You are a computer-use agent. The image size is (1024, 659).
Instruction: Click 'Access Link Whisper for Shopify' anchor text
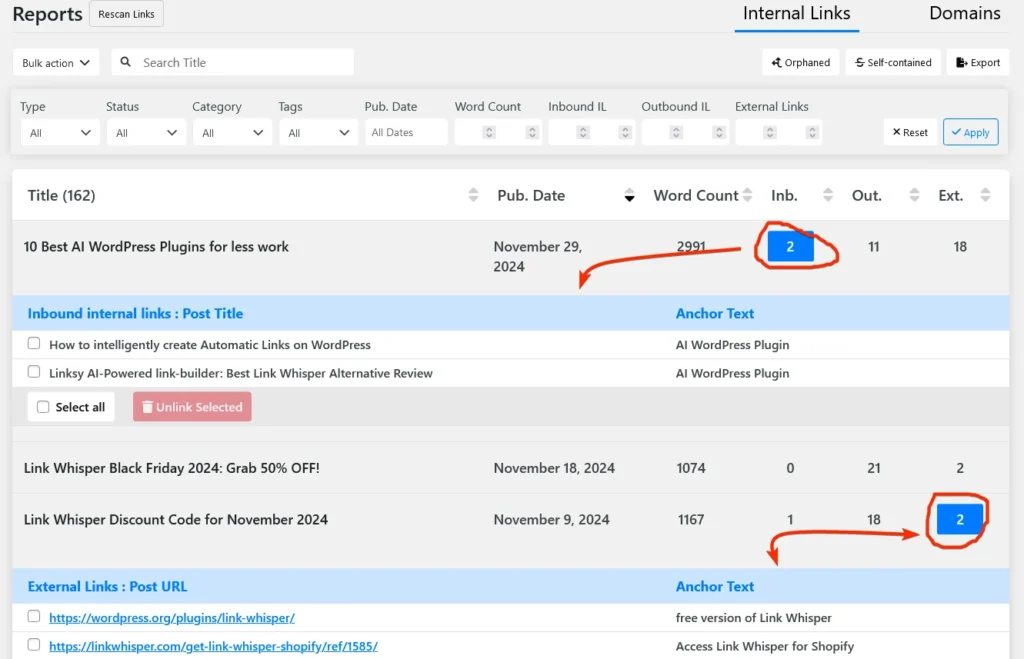click(x=765, y=647)
